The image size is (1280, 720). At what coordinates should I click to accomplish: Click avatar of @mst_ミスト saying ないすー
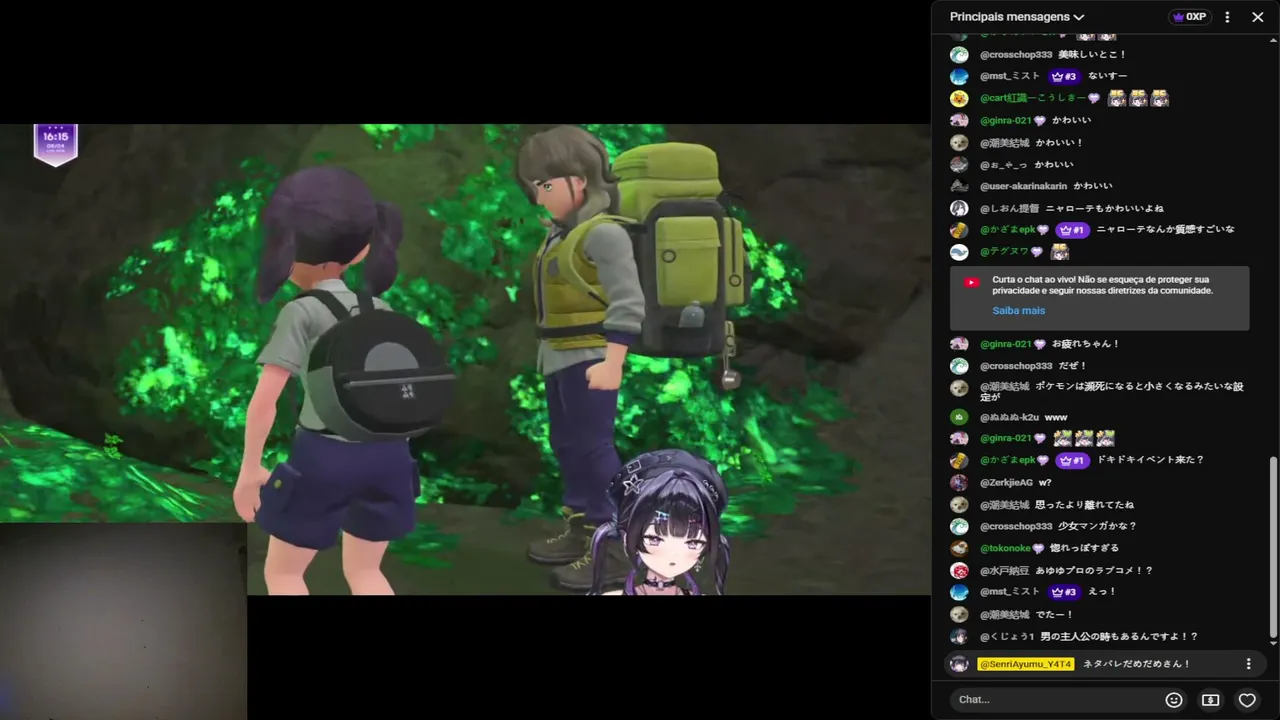tap(959, 77)
